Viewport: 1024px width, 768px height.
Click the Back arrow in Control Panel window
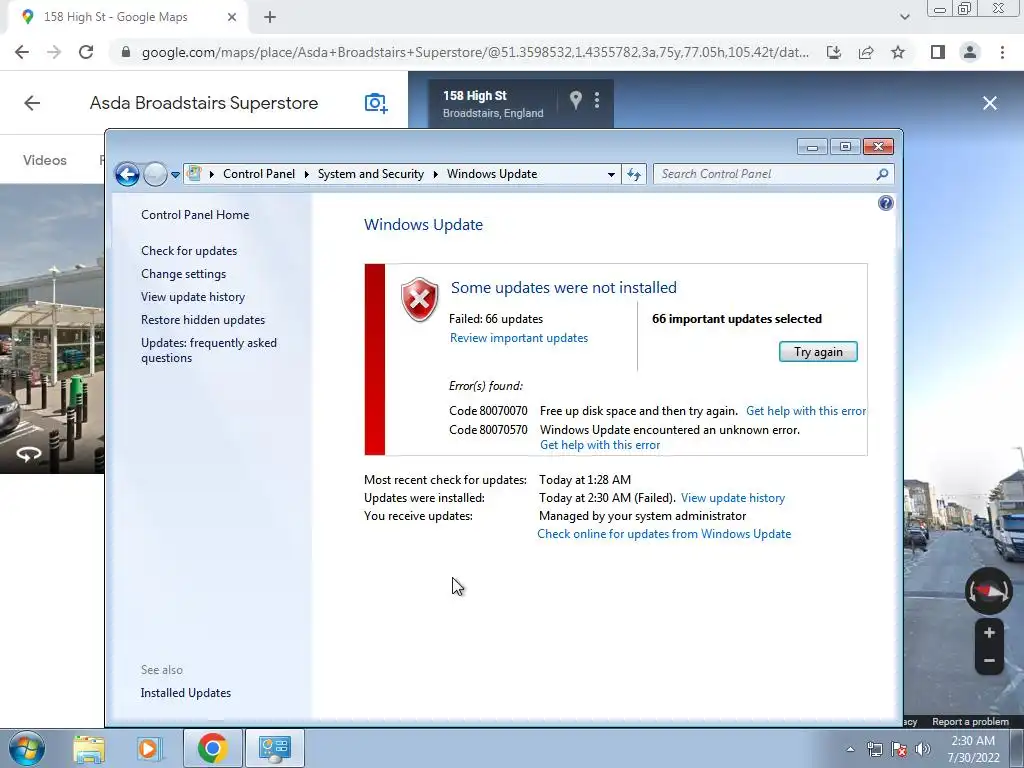click(127, 174)
